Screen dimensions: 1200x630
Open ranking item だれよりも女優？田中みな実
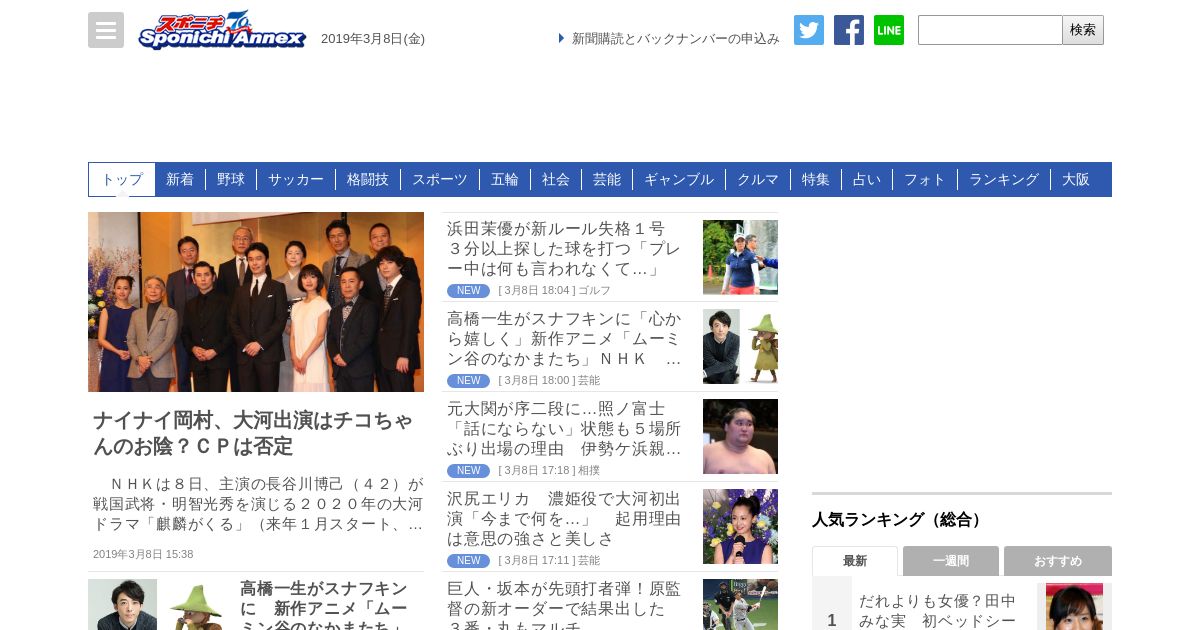point(938,610)
